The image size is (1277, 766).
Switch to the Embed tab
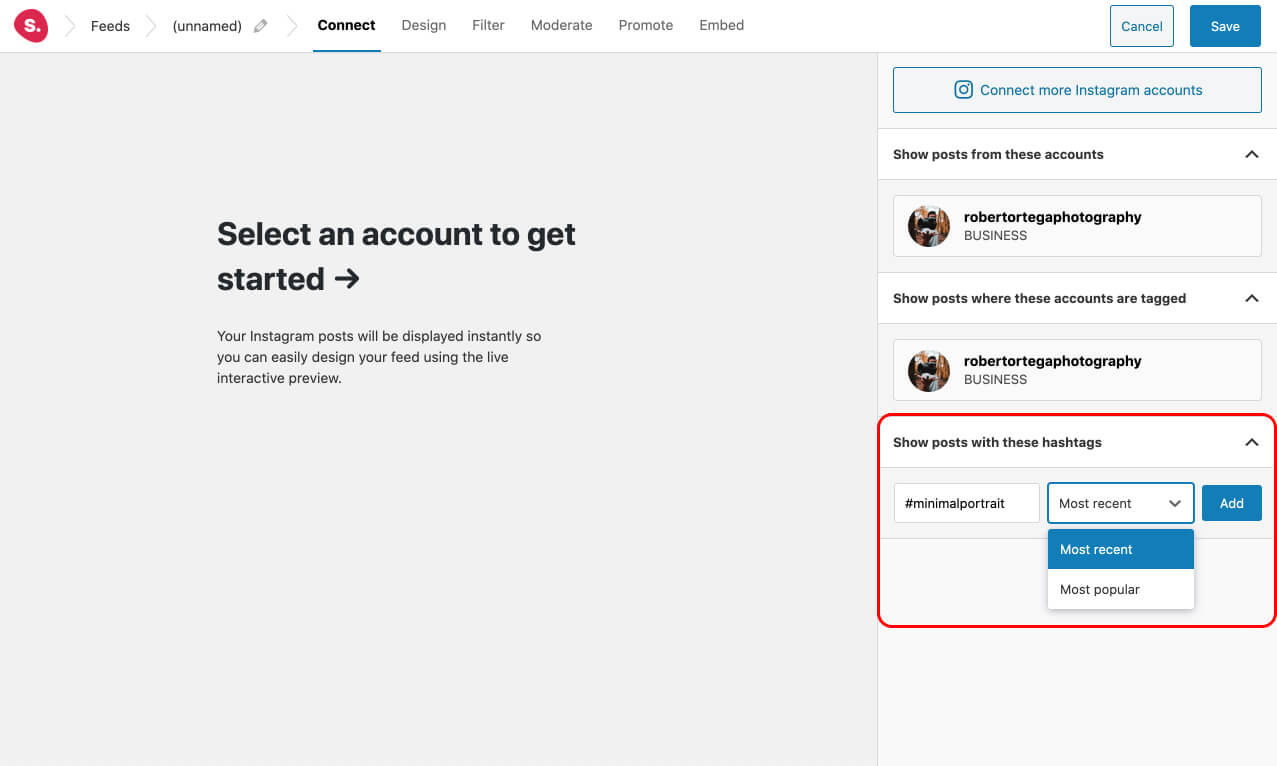tap(722, 25)
